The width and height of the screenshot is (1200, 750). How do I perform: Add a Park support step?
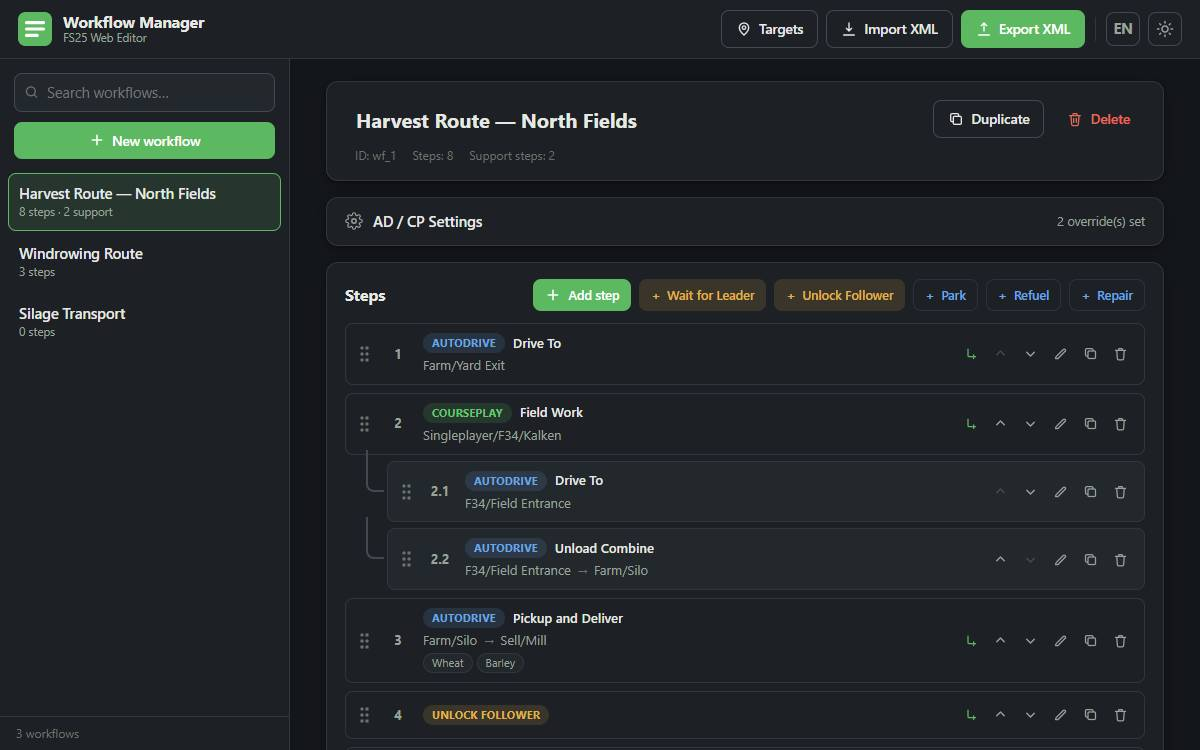click(945, 295)
